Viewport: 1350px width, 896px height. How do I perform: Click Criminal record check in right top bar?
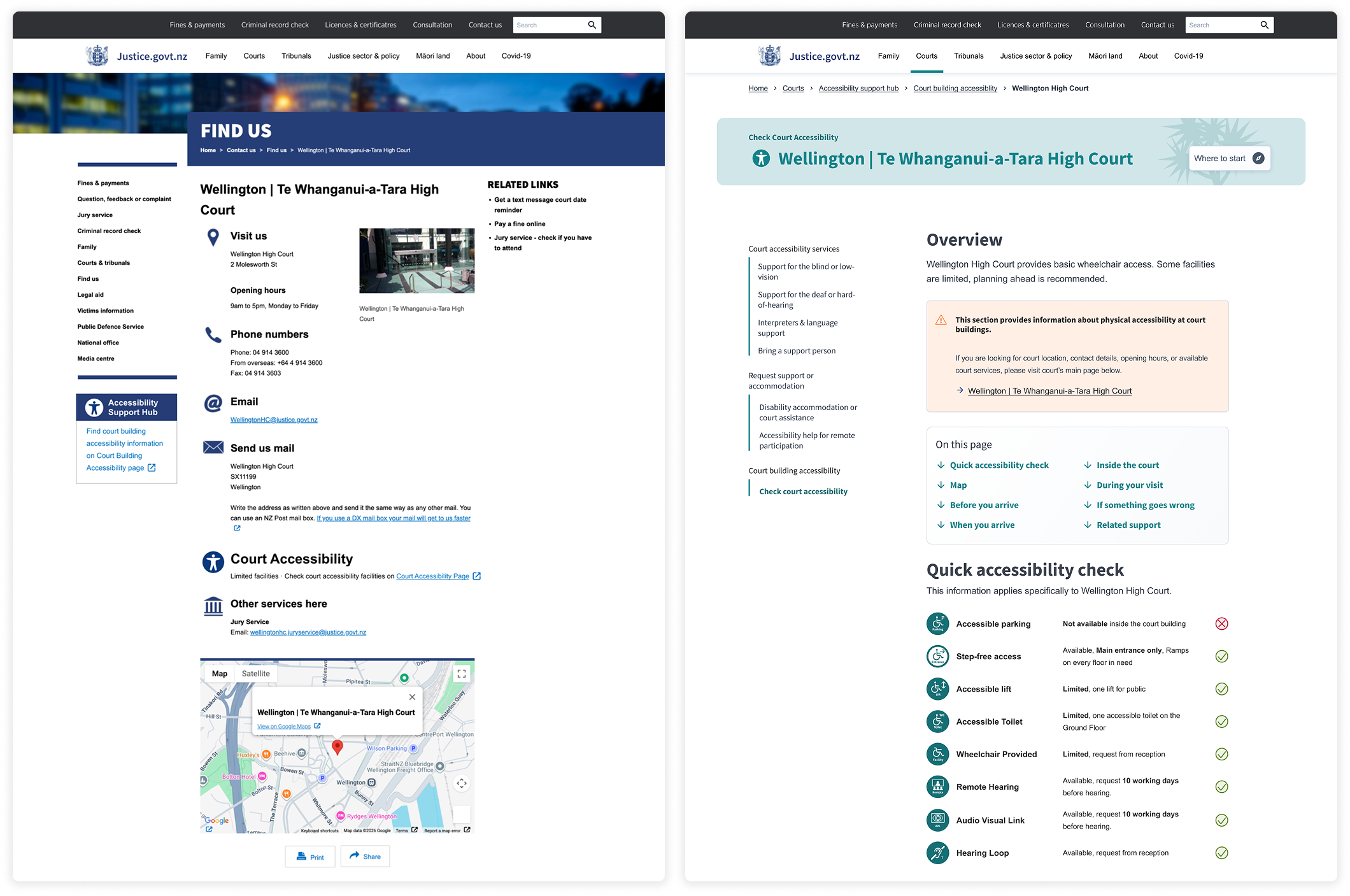click(947, 25)
